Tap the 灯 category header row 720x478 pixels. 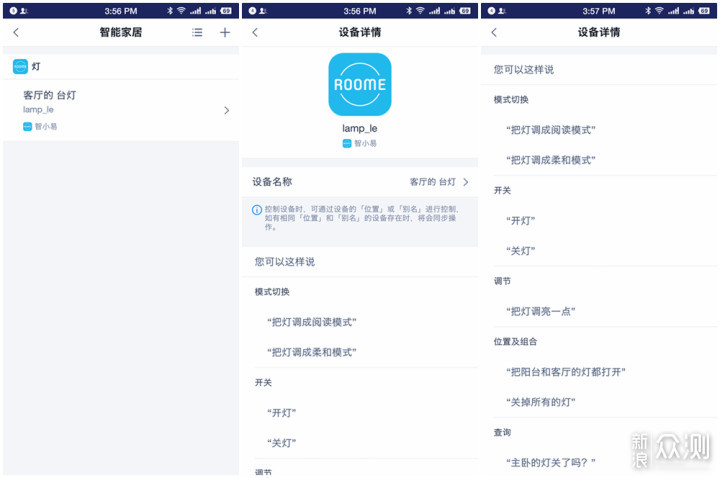click(x=120, y=66)
